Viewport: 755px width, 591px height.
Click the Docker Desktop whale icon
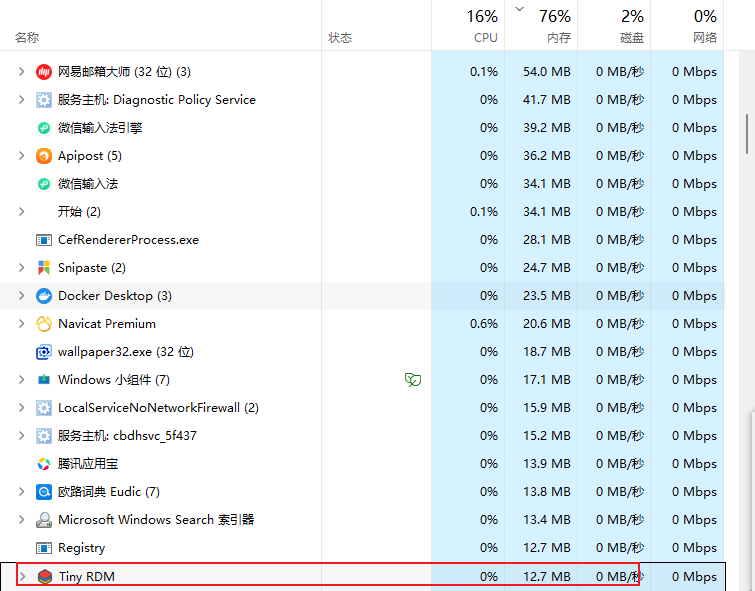[44, 296]
